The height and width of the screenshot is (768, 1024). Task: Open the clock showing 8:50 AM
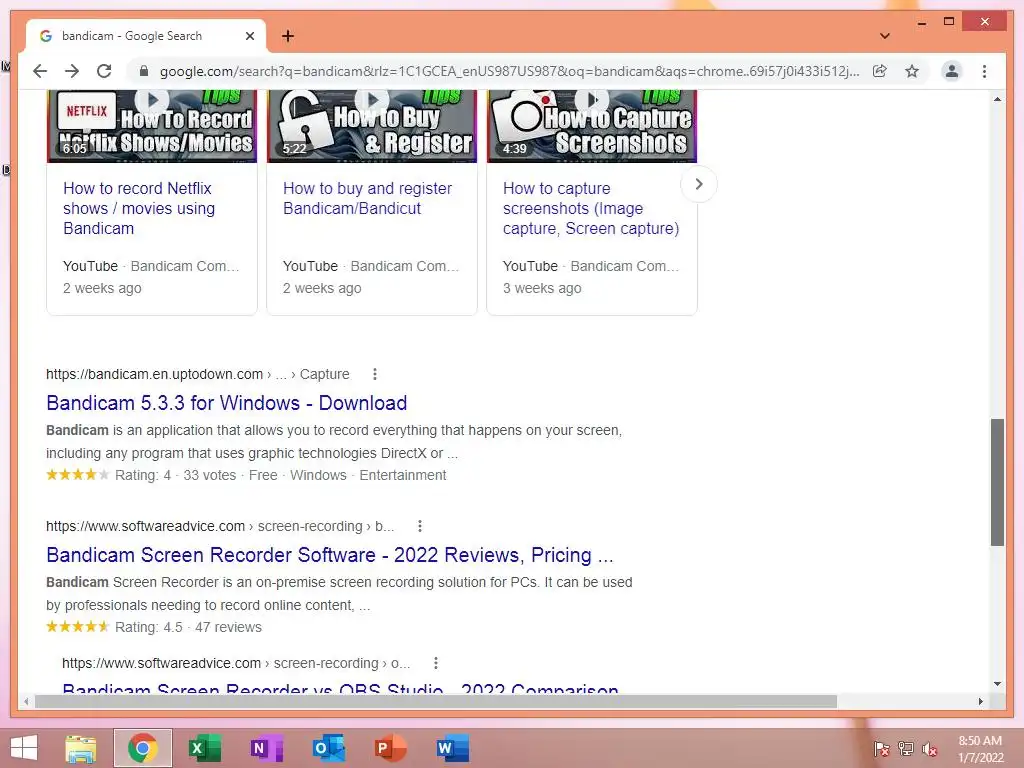(x=980, y=749)
